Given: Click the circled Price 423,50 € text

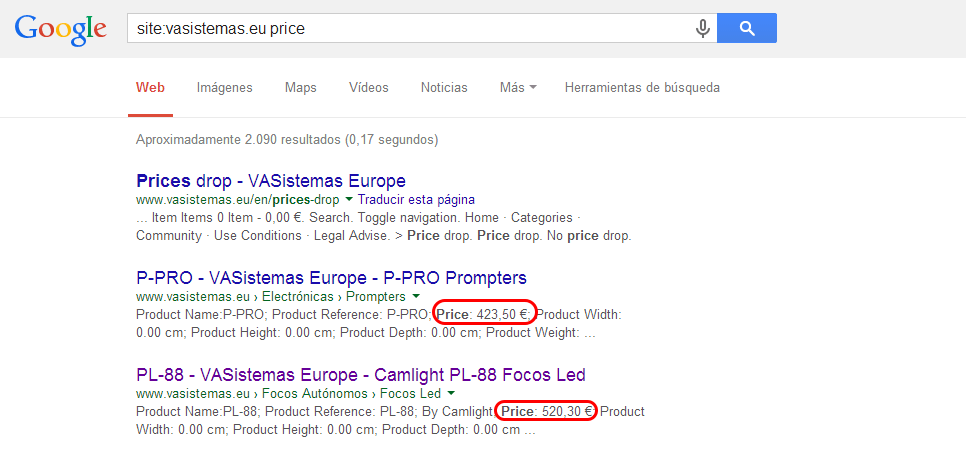Looking at the screenshot, I should tap(484, 315).
